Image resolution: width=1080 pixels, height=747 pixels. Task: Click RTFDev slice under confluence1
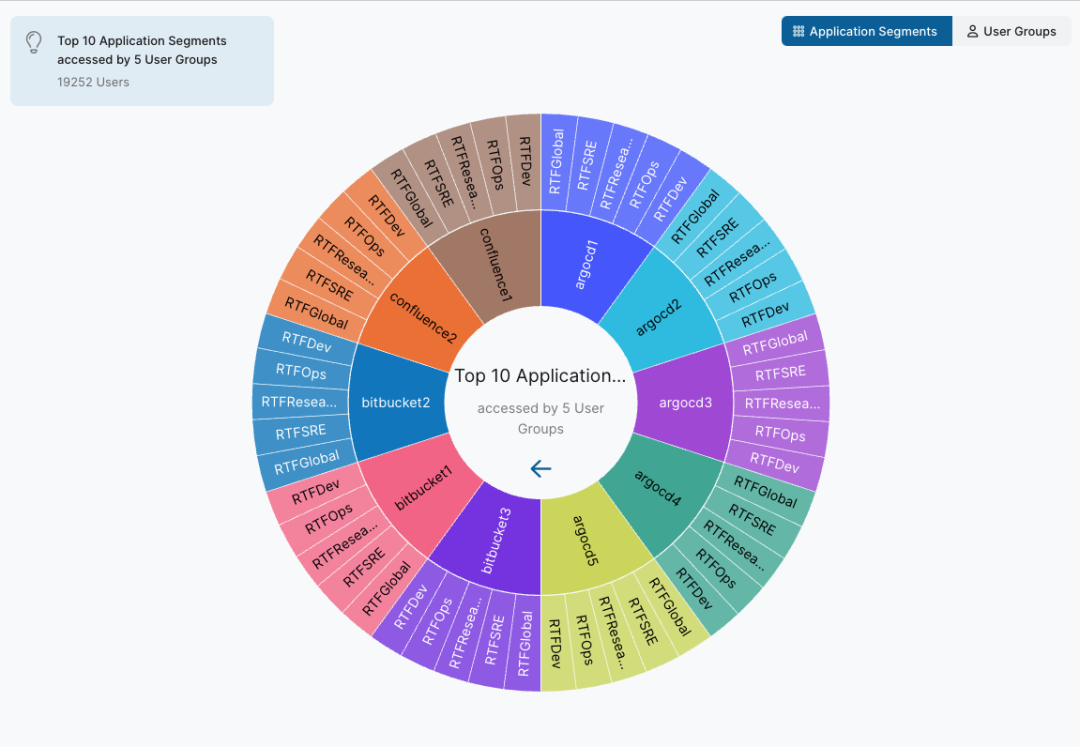[524, 159]
